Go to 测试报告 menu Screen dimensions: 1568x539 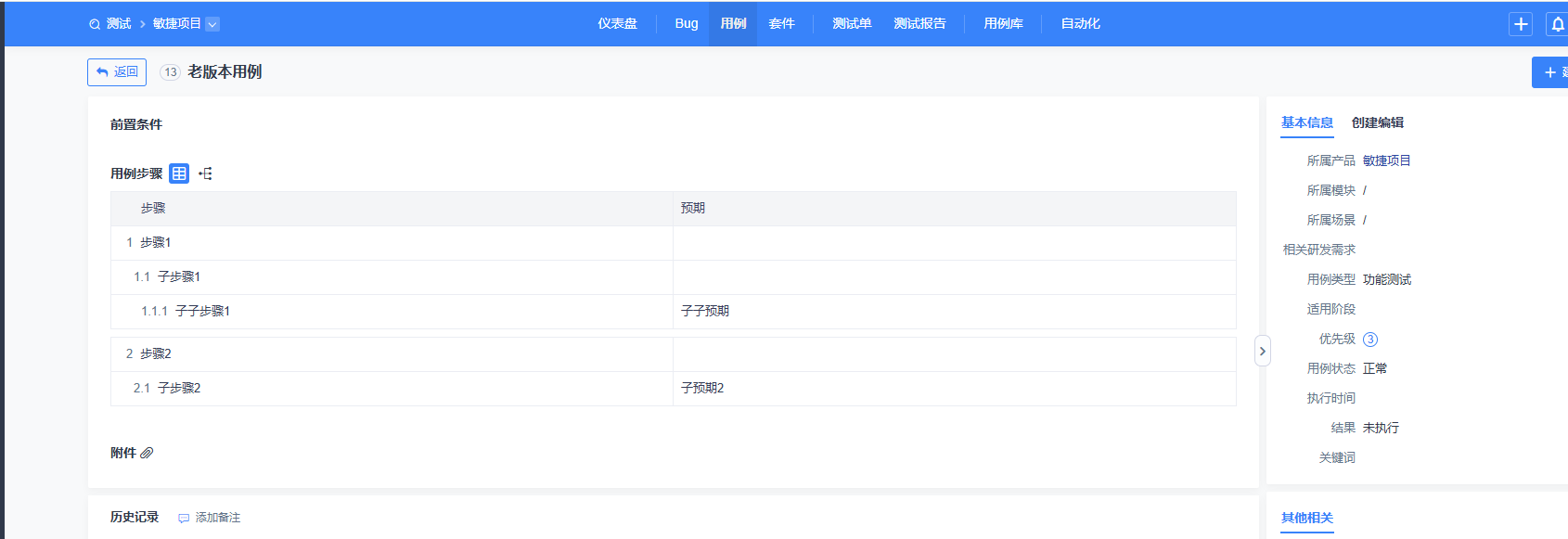[x=919, y=24]
